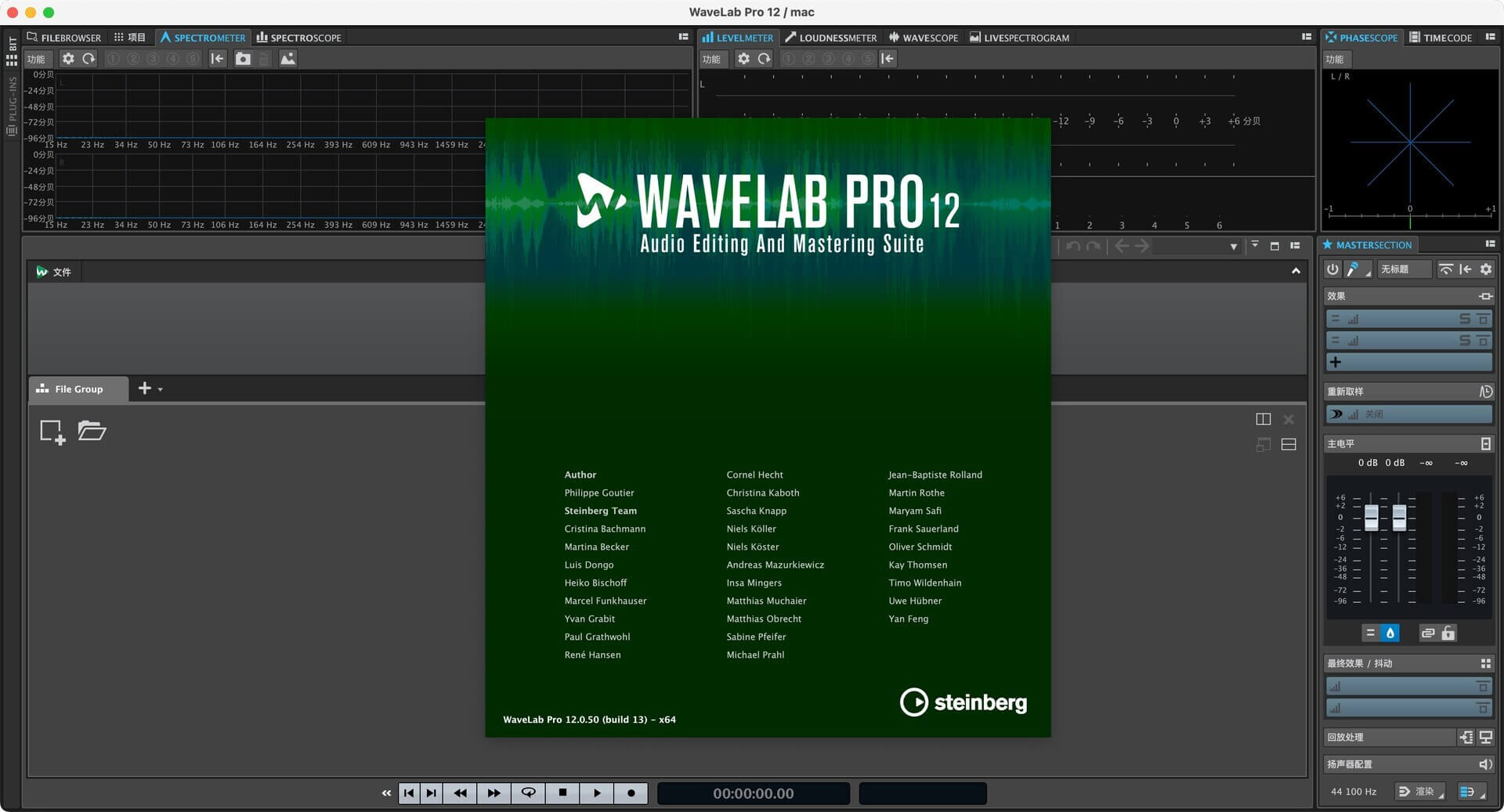
Task: Solo the second effect slot
Action: 1465,341
